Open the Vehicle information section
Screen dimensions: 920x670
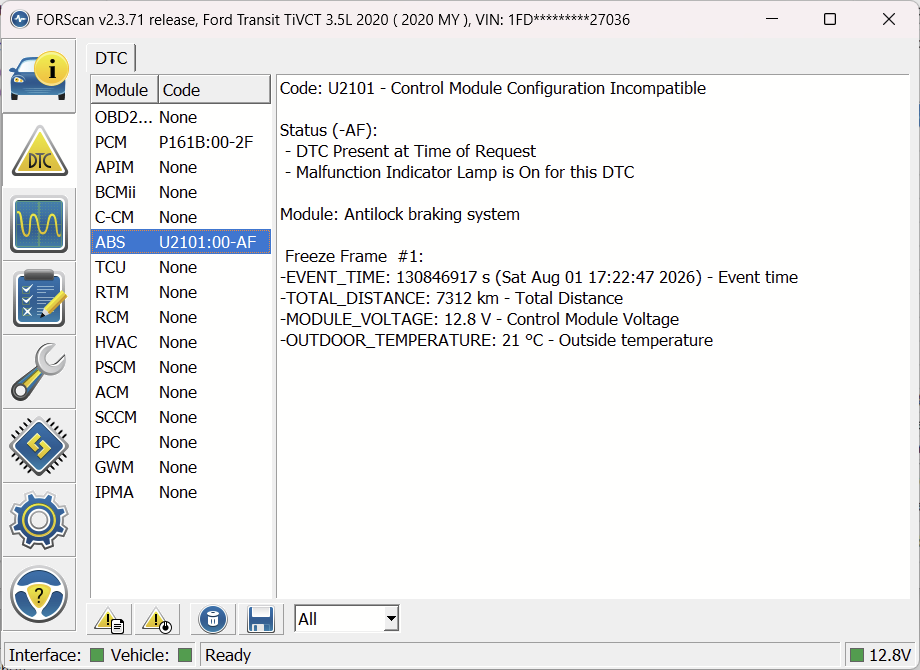tap(39, 76)
